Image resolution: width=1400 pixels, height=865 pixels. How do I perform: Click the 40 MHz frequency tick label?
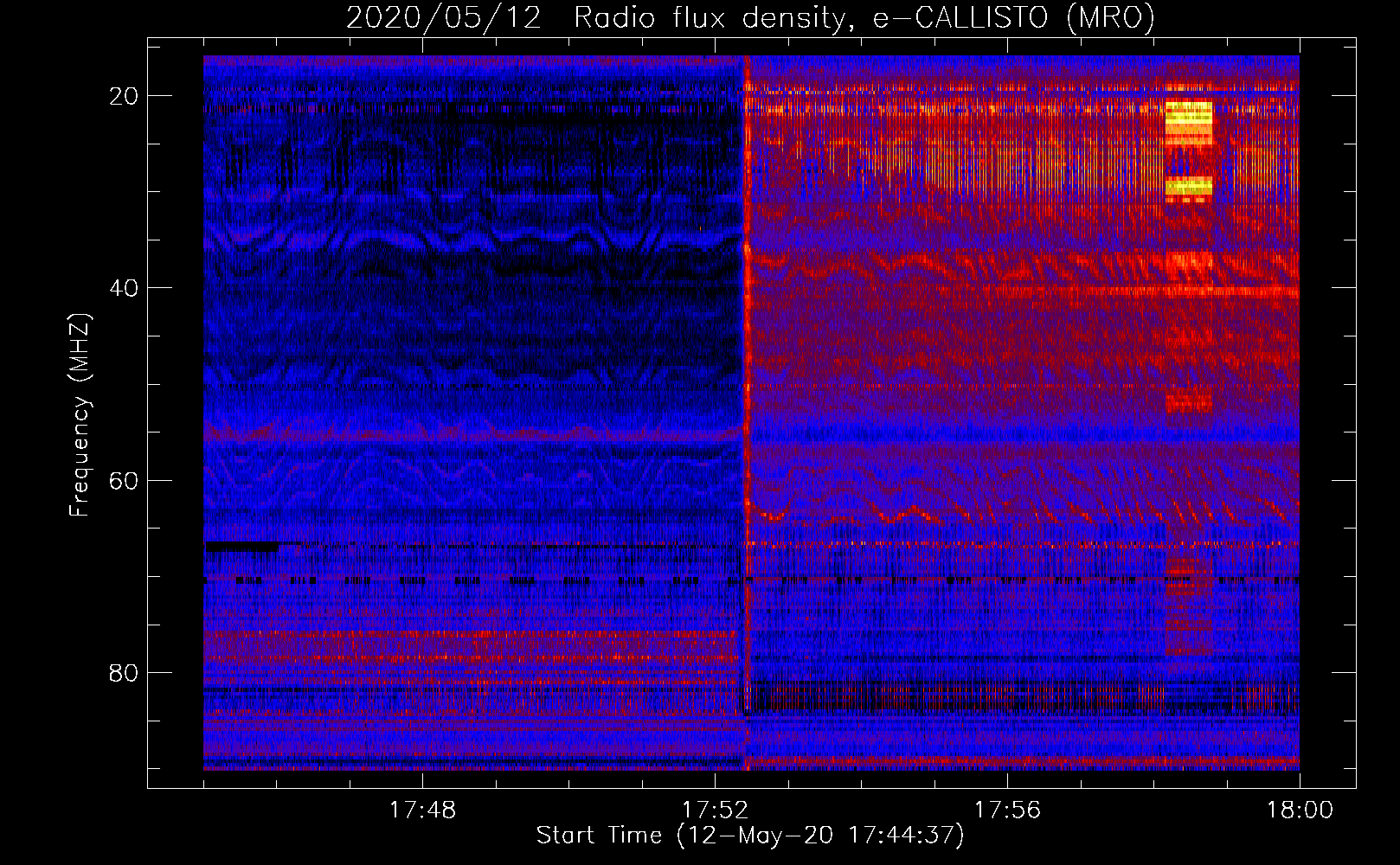click(x=124, y=288)
